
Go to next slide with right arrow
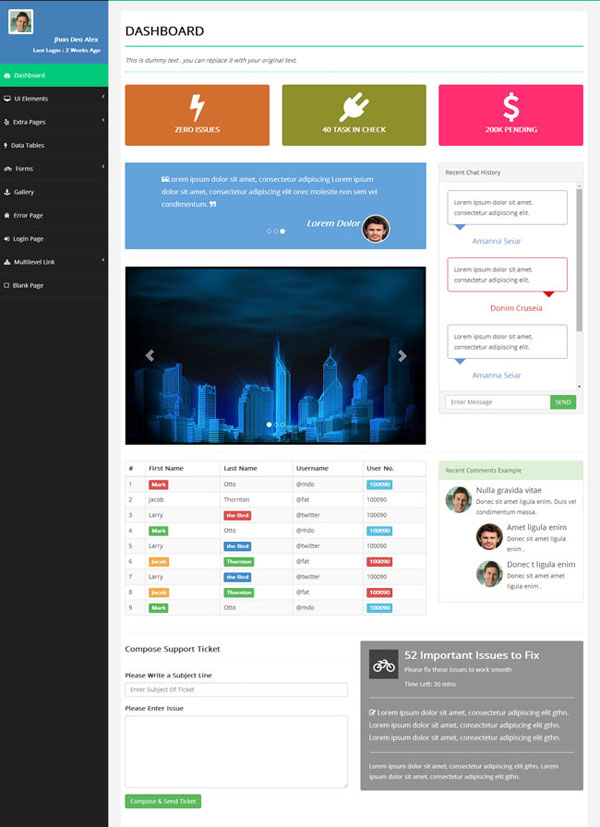402,355
